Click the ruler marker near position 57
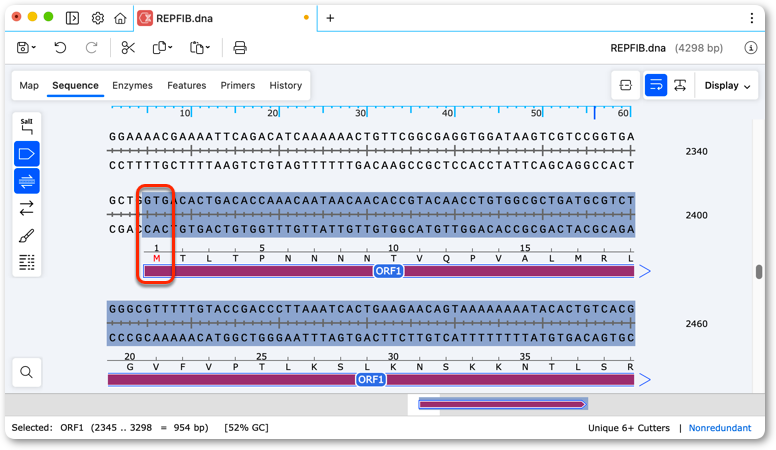776x450 pixels. point(595,112)
